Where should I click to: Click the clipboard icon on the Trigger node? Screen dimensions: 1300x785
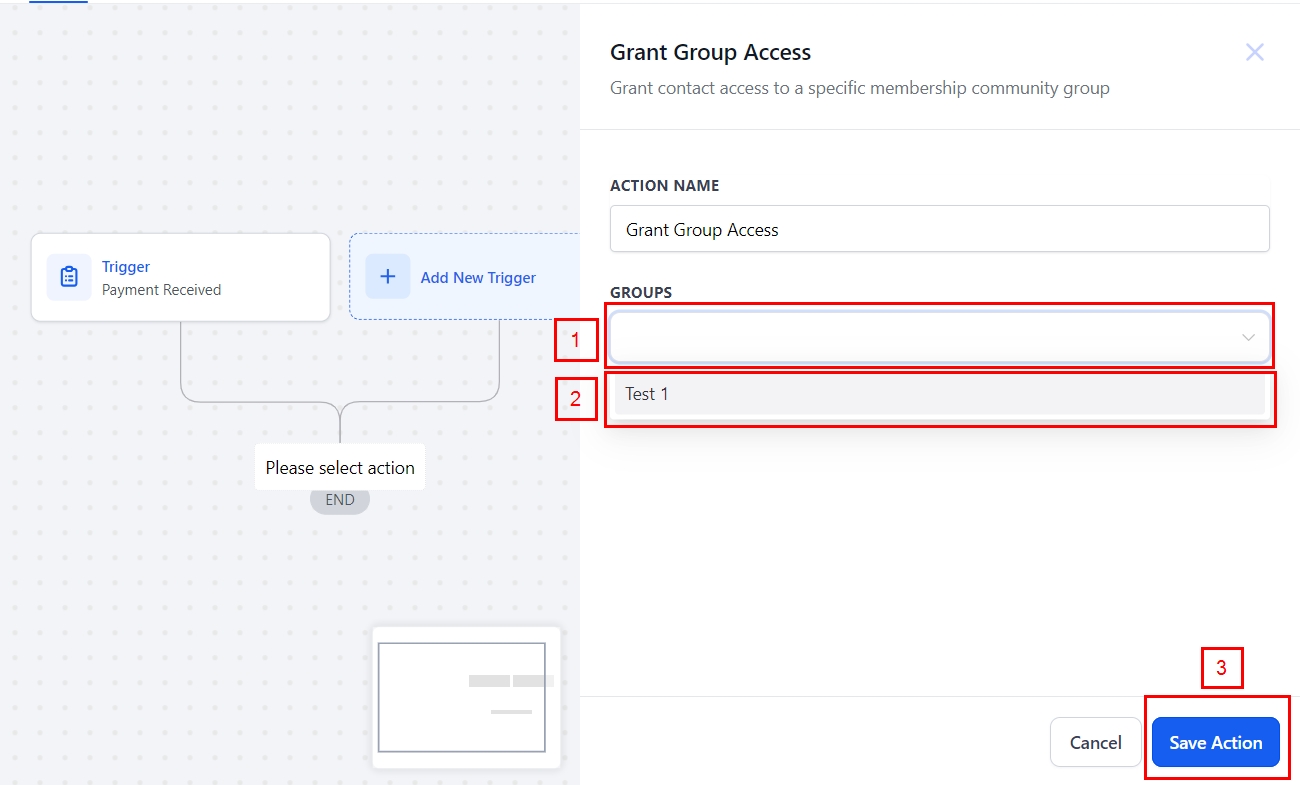69,277
